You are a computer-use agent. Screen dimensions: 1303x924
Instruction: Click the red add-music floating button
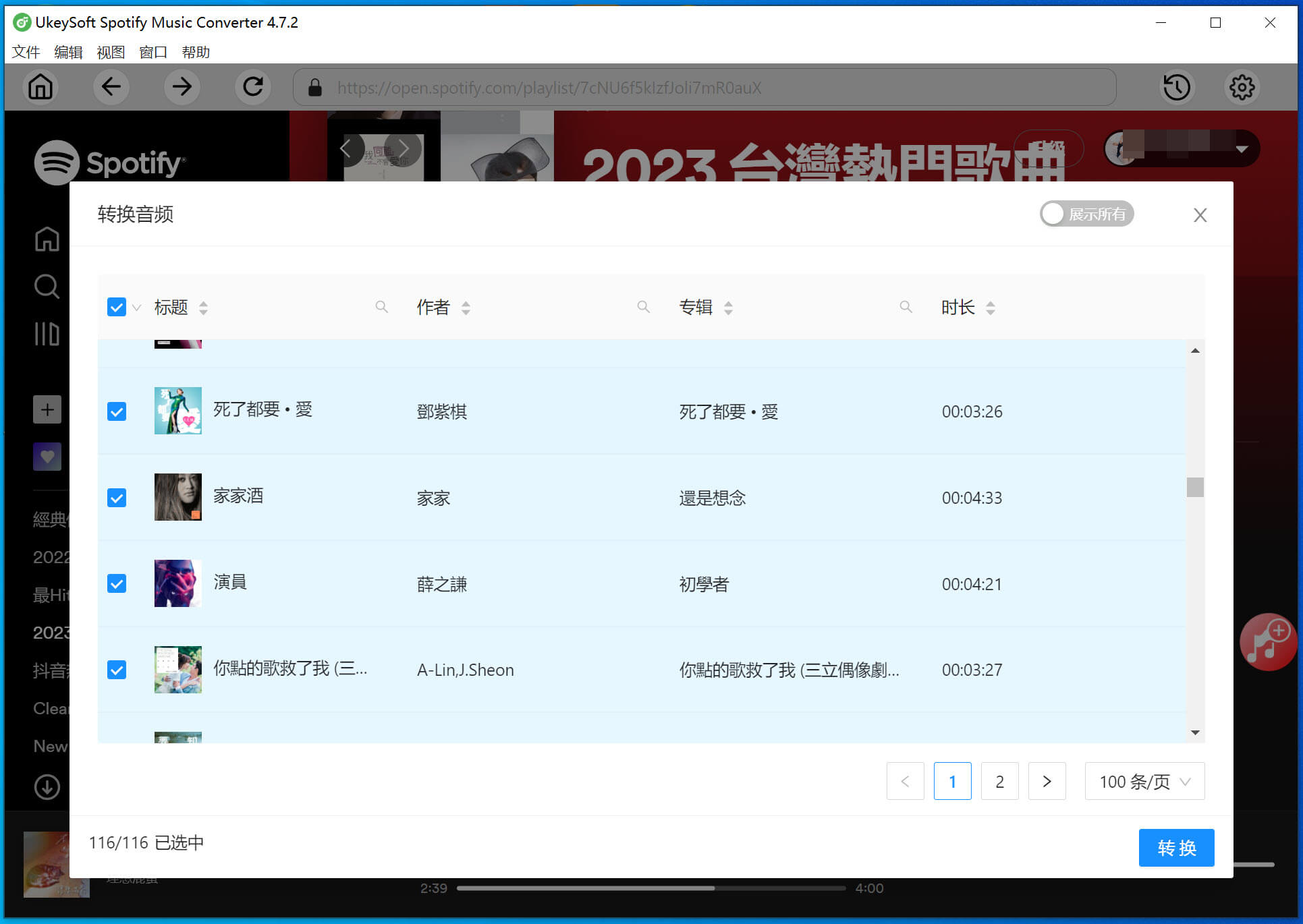pos(1268,641)
